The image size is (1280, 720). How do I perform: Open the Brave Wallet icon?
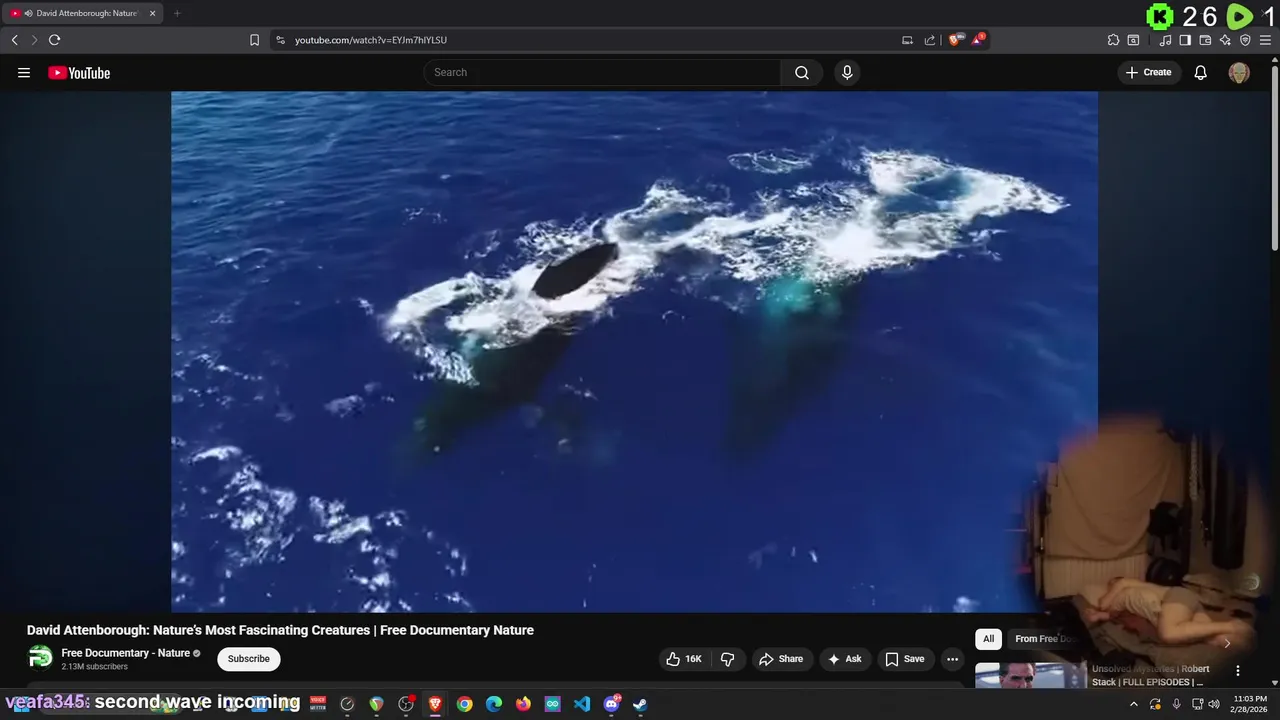tap(1205, 40)
